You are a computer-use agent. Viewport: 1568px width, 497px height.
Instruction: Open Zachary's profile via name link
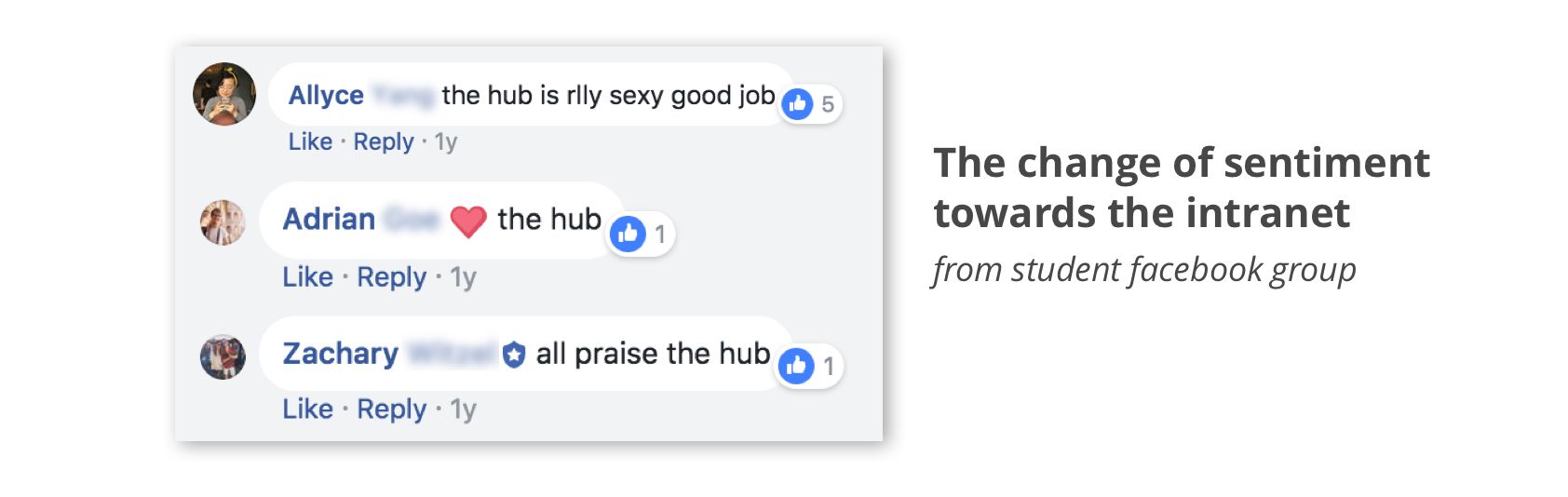pos(341,354)
